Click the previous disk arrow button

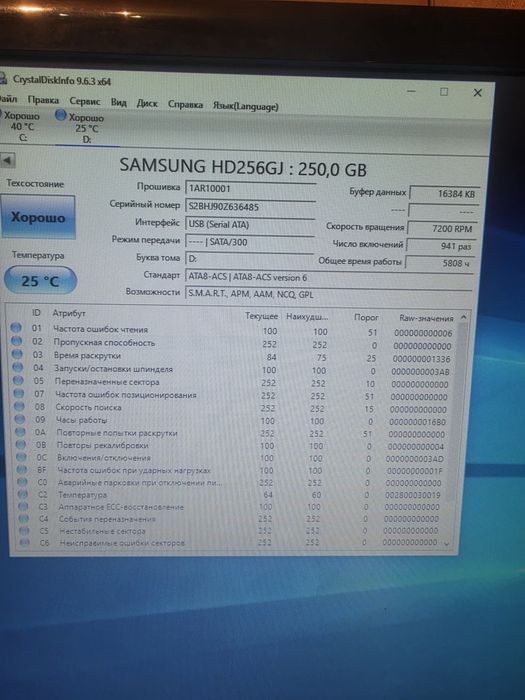7,160
